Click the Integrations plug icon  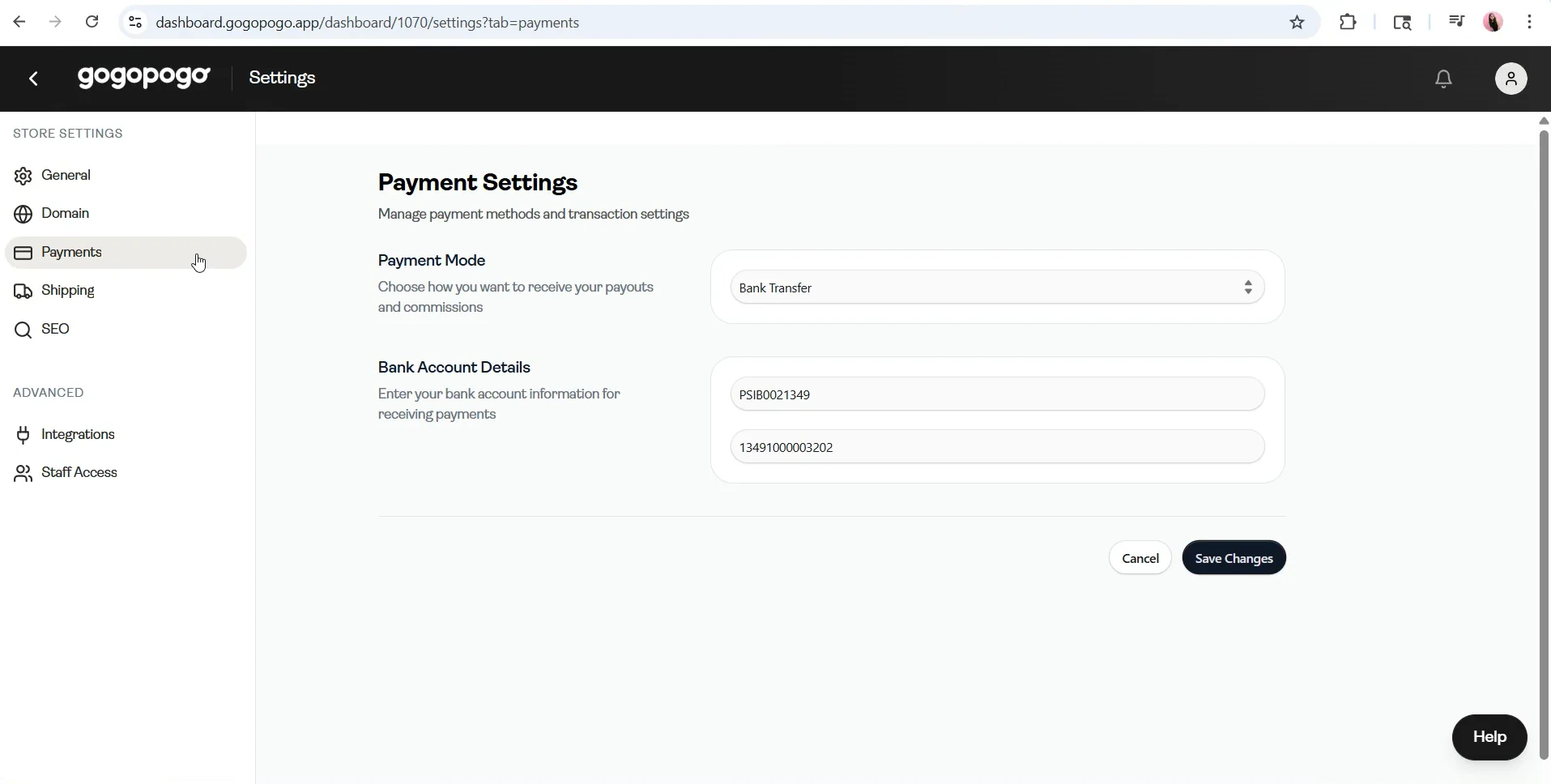23,435
